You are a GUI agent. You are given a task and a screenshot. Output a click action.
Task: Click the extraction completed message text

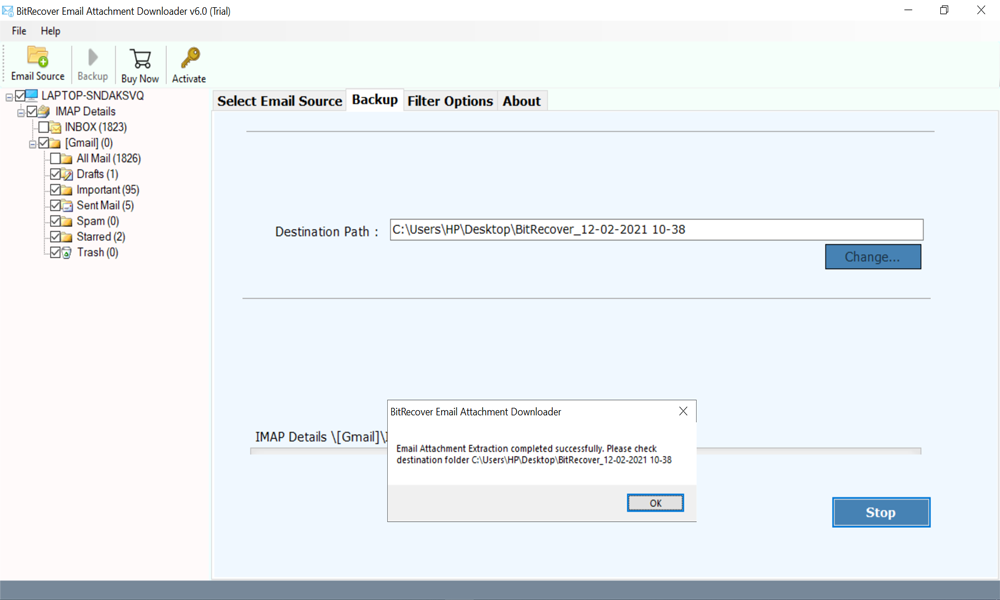click(534, 454)
